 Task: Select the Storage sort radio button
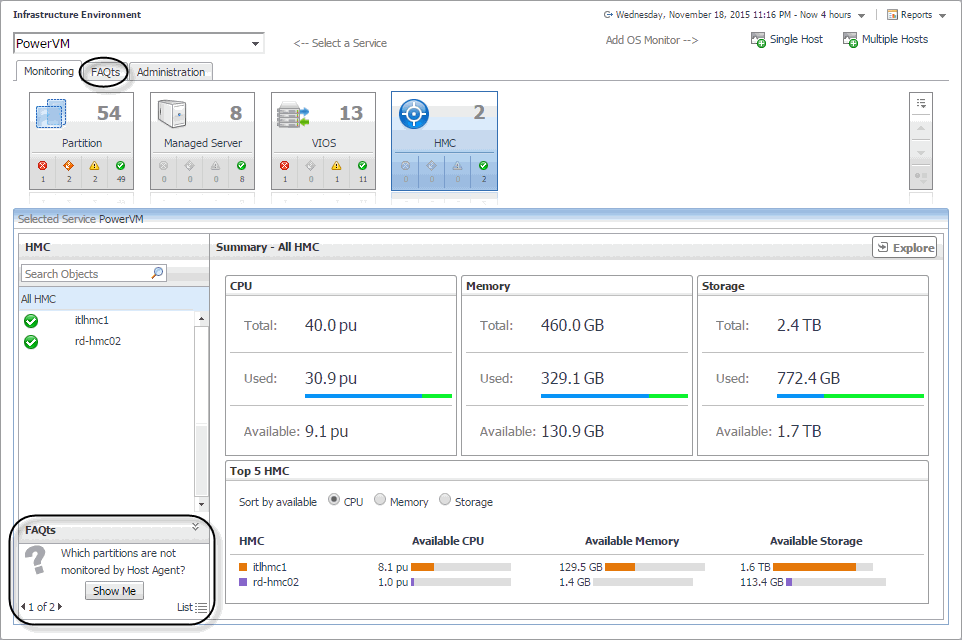click(445, 501)
